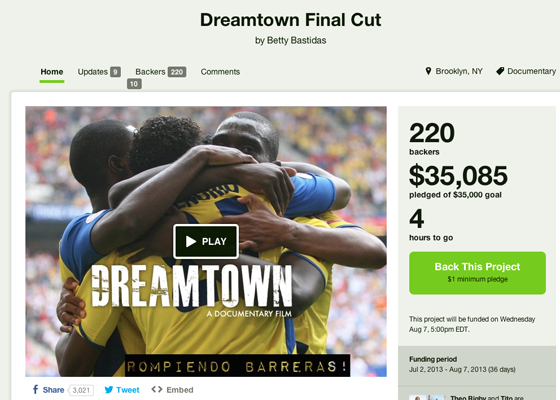This screenshot has width=560, height=400.
Task: Click the embed code brackets icon
Action: pyautogui.click(x=157, y=389)
